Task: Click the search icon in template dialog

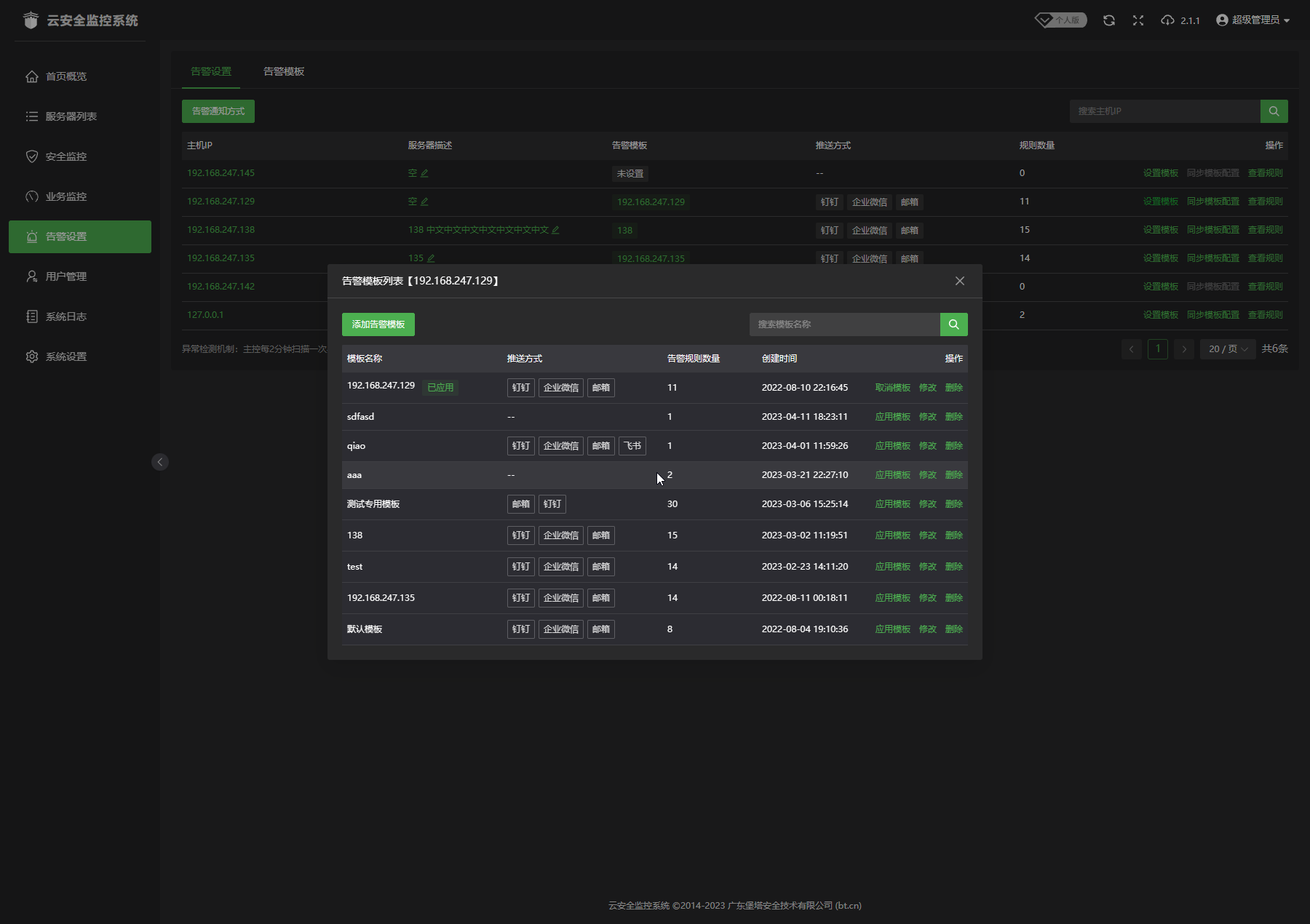Action: (x=953, y=324)
